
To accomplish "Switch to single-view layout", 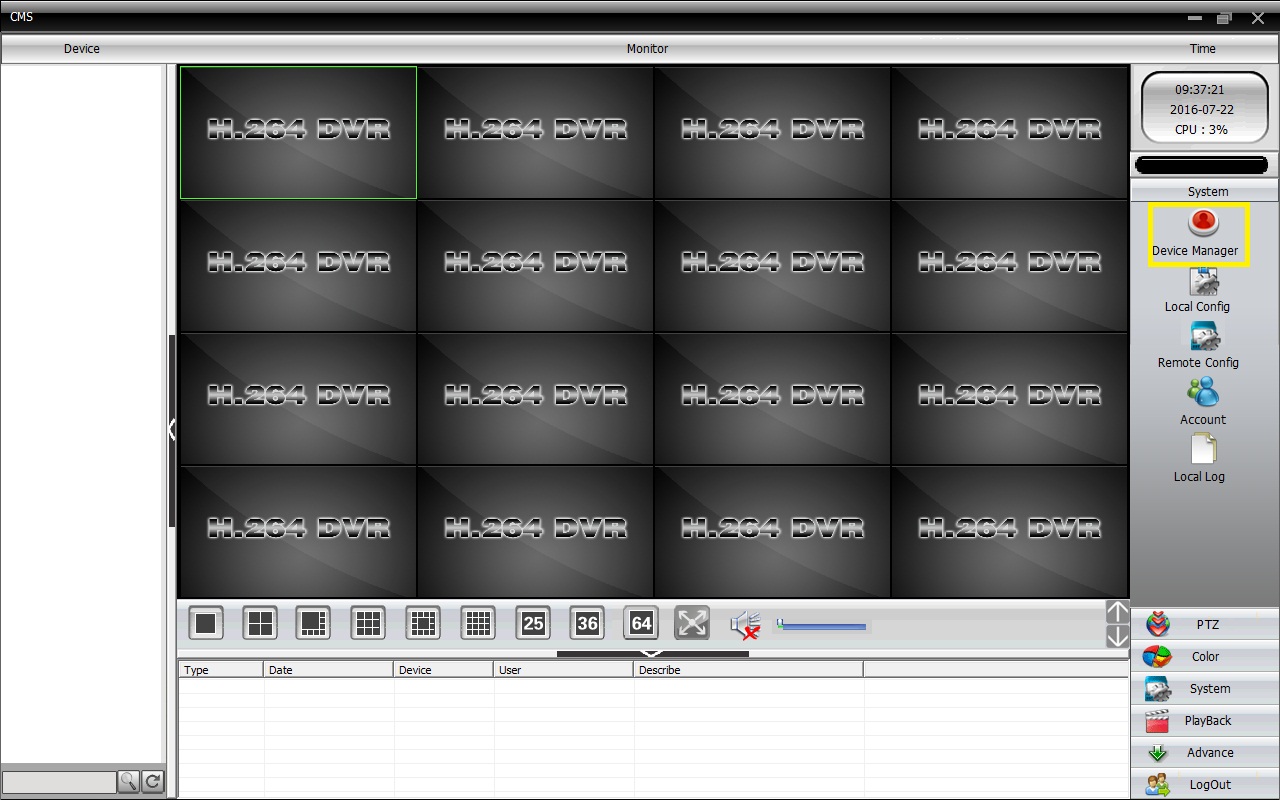I will point(206,624).
